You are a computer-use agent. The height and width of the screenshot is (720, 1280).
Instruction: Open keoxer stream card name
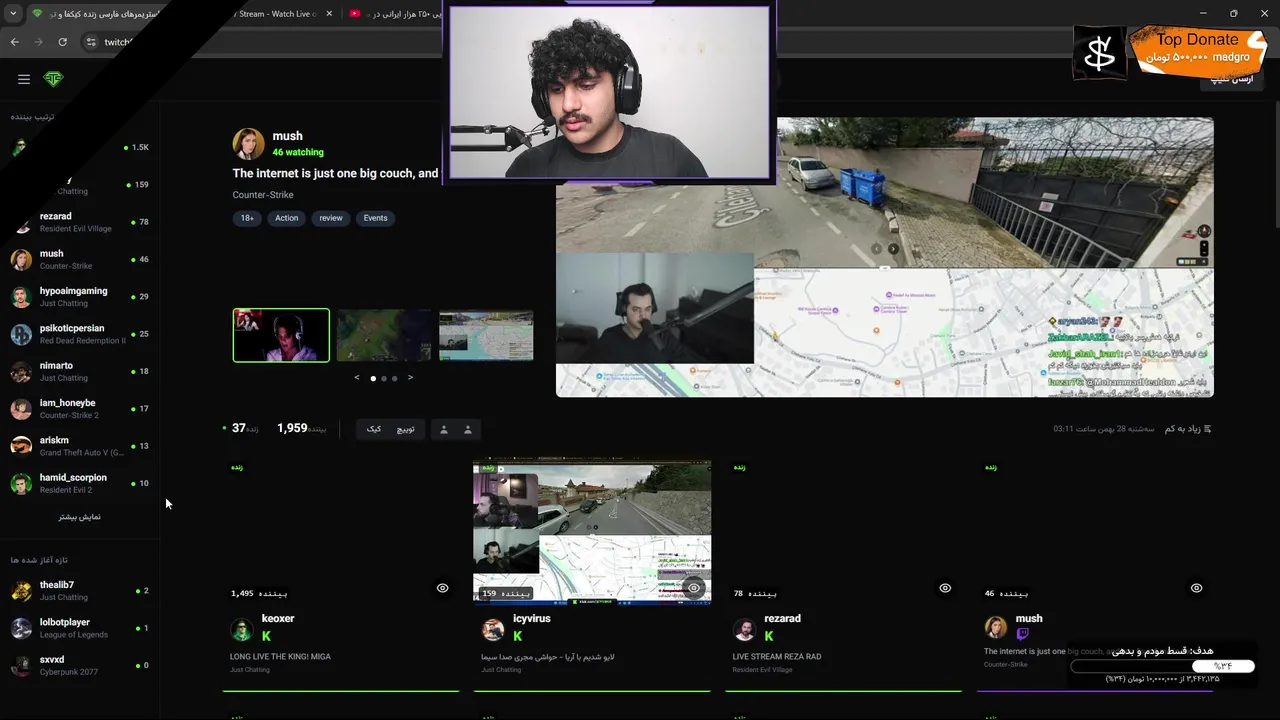tap(278, 619)
